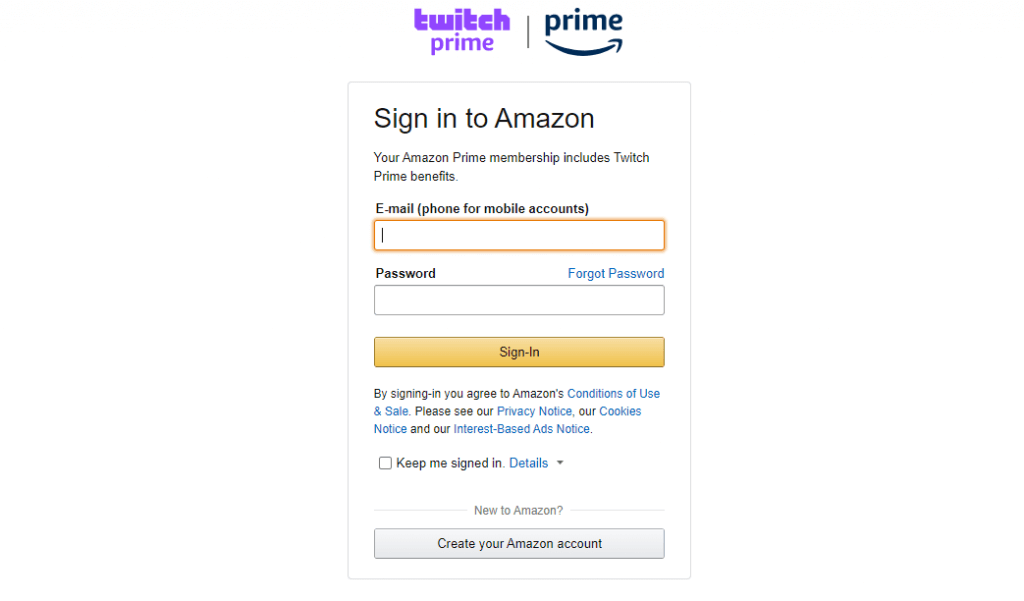Open Interest-Based Ads Notice link
The width and height of the screenshot is (1024, 601).
(522, 429)
